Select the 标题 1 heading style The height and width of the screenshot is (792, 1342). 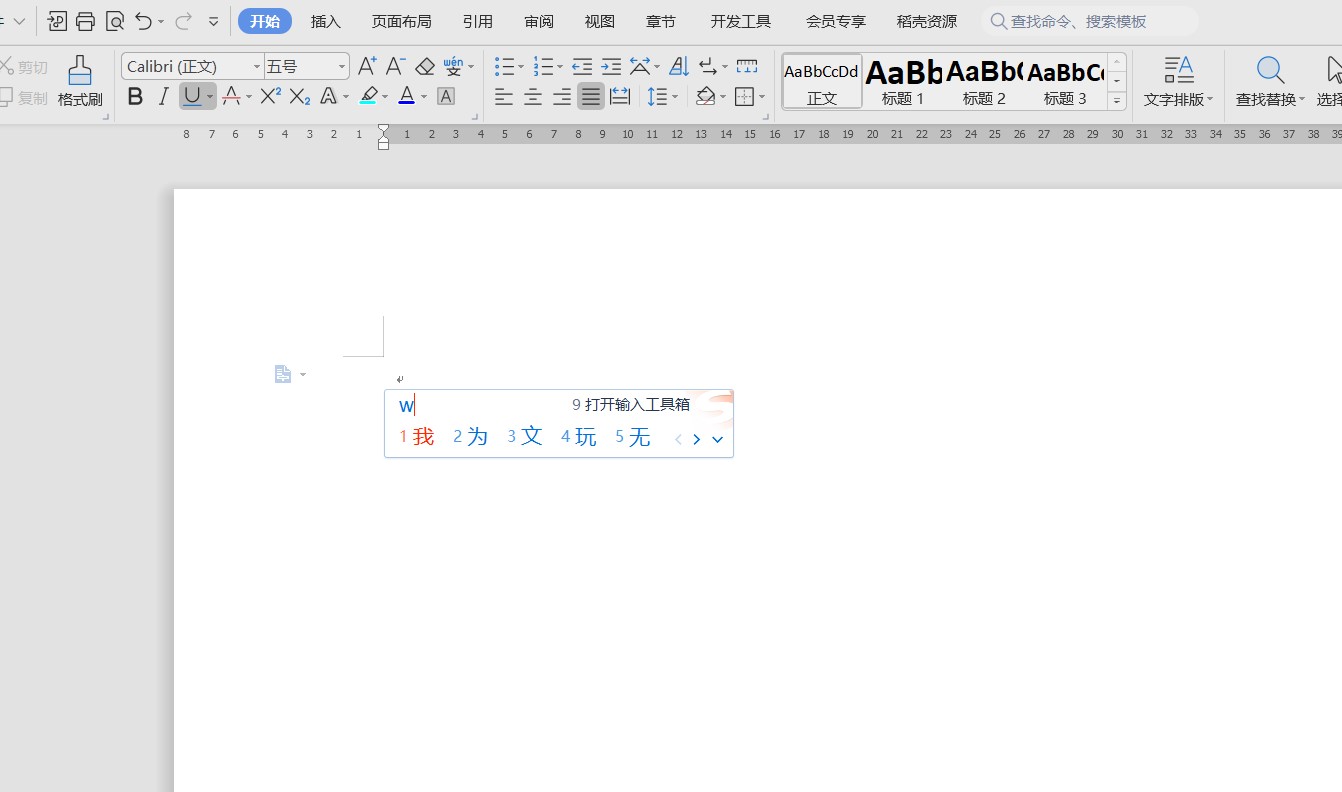click(903, 81)
